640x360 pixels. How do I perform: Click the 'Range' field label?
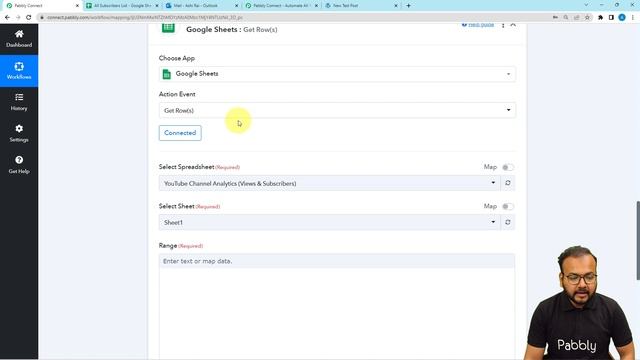[x=168, y=246]
